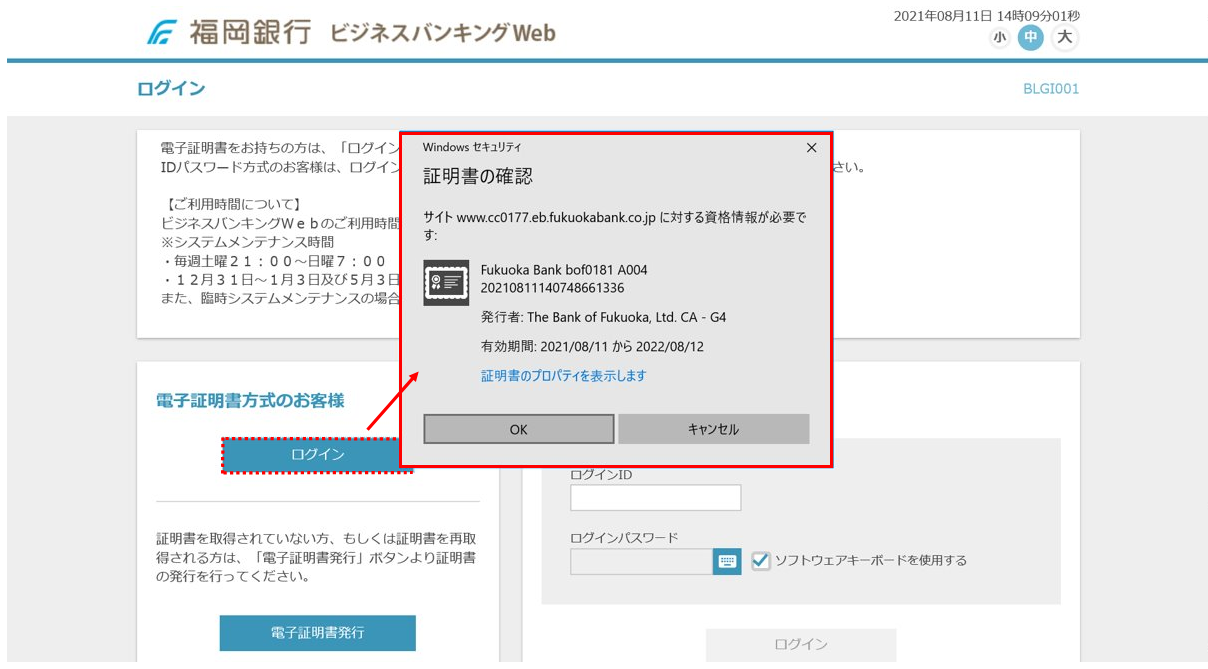
Task: Select certificate Fukuoka Bank bof0181 A004
Action: [564, 270]
